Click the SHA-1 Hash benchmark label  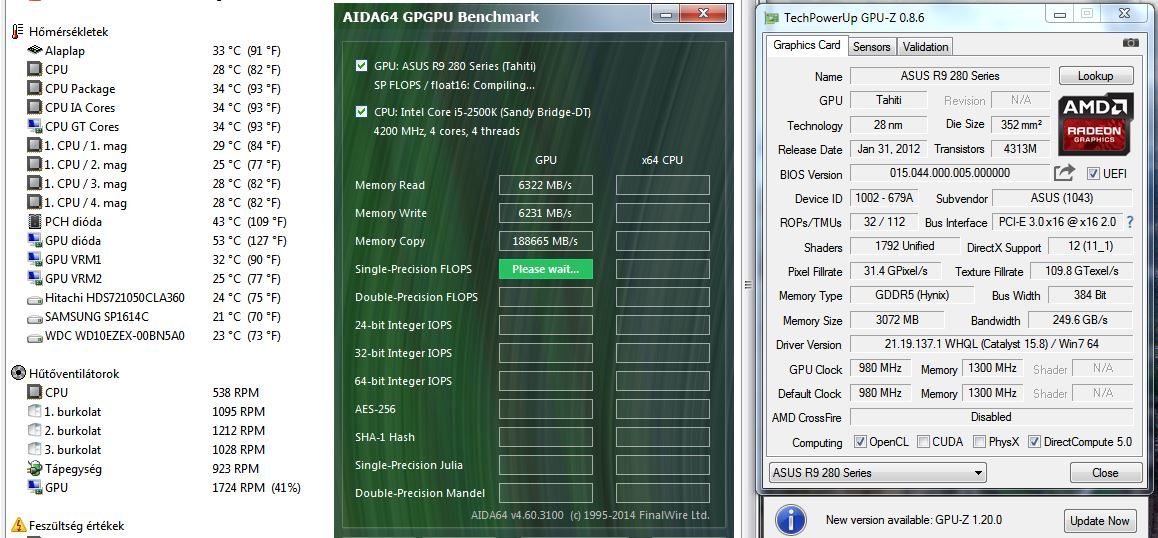point(385,437)
